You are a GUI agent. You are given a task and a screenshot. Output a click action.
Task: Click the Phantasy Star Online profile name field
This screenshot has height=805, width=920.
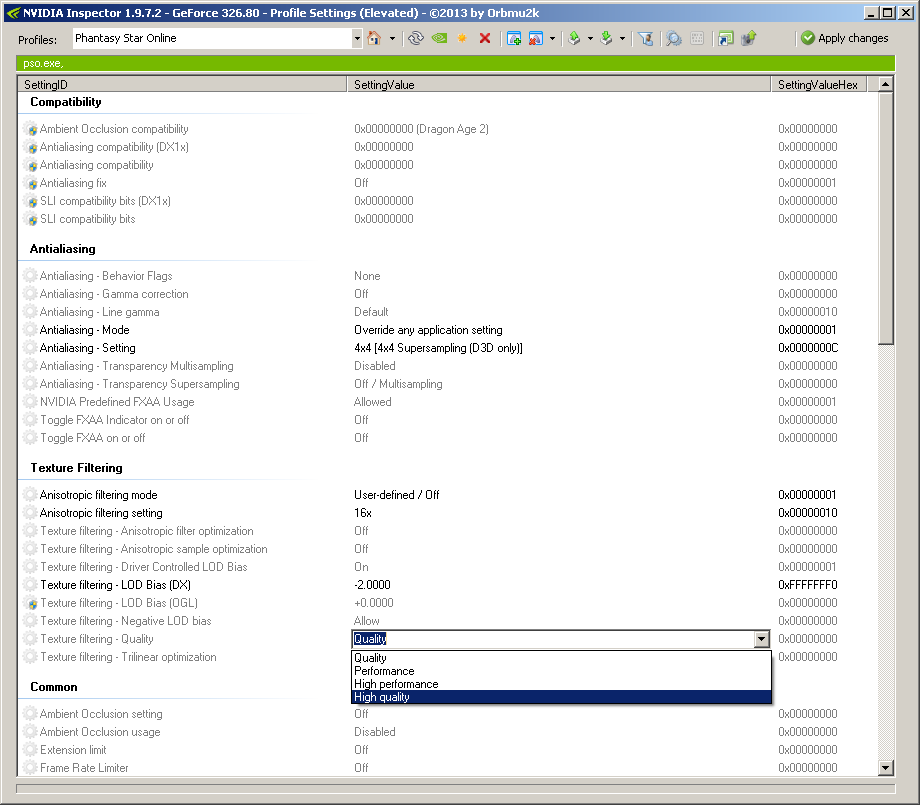click(212, 38)
